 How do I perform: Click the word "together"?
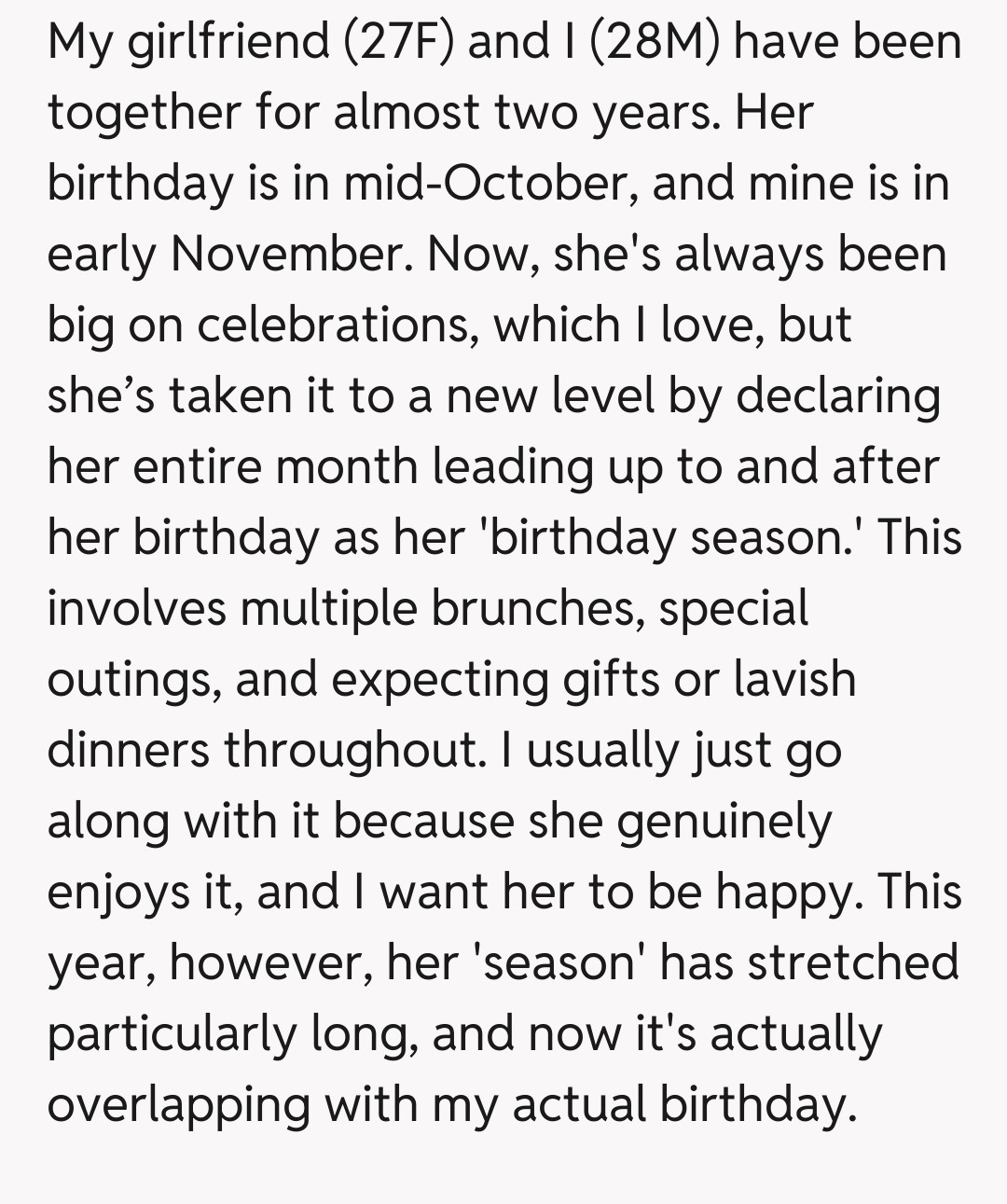coord(144,114)
